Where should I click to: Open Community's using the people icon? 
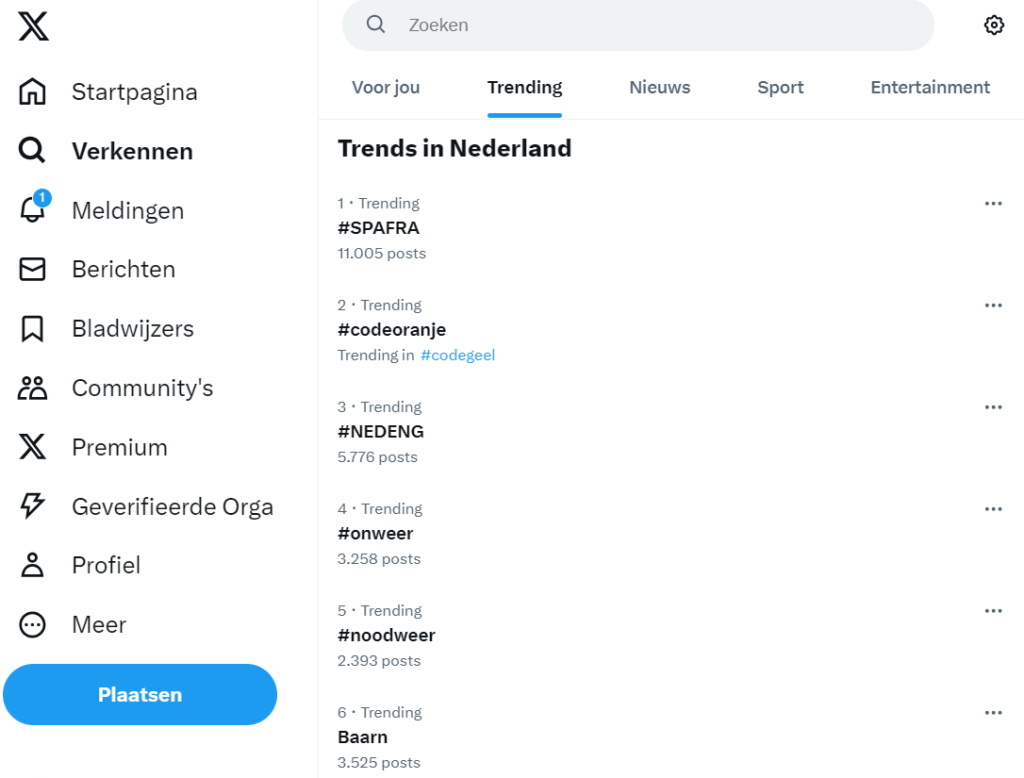33,388
